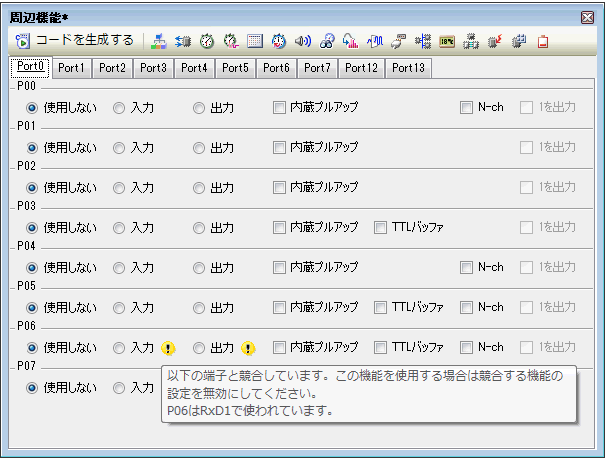Close the 周辺機能 panel with X button

point(587,17)
